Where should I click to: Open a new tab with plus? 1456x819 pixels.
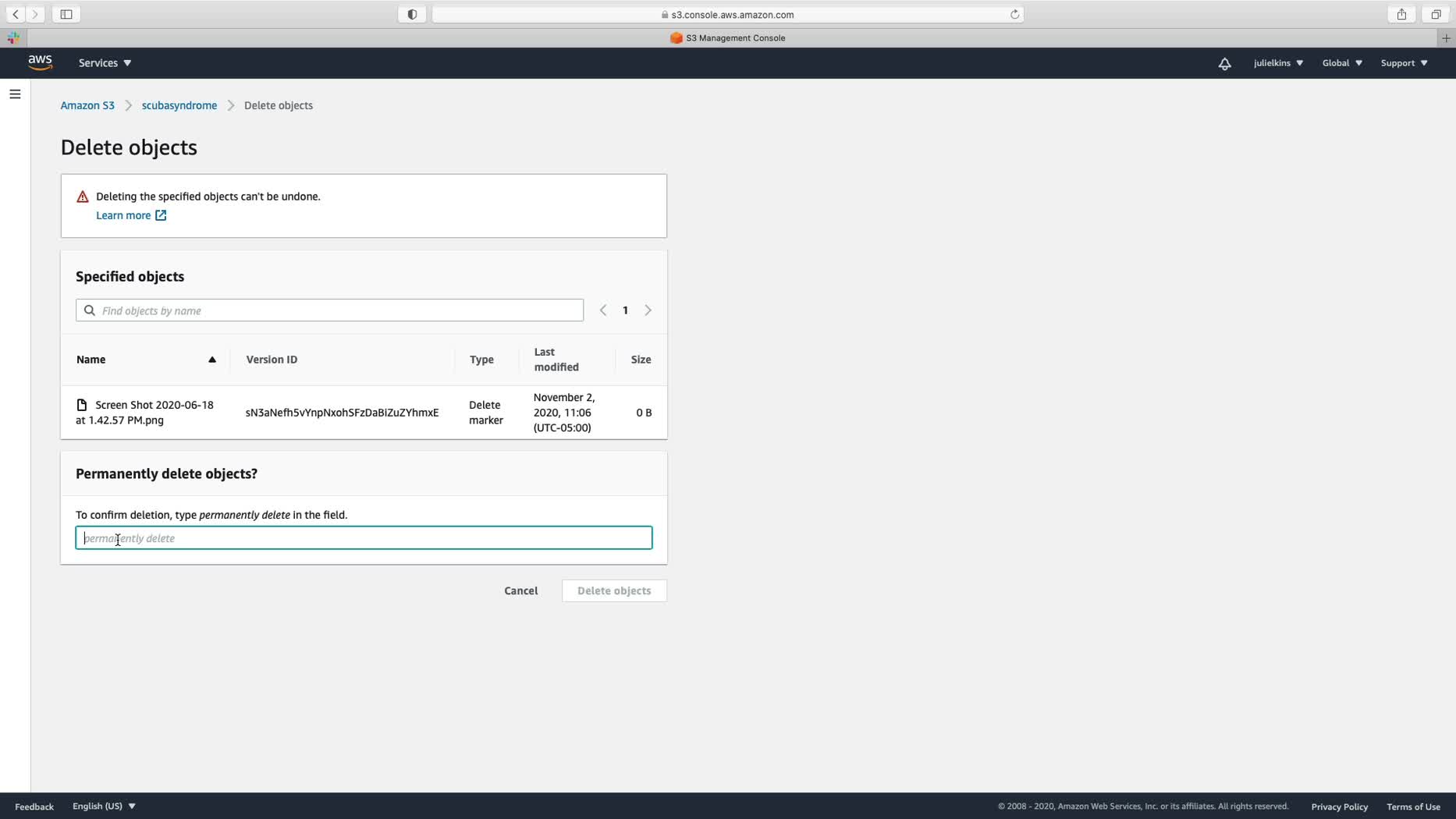point(1446,37)
